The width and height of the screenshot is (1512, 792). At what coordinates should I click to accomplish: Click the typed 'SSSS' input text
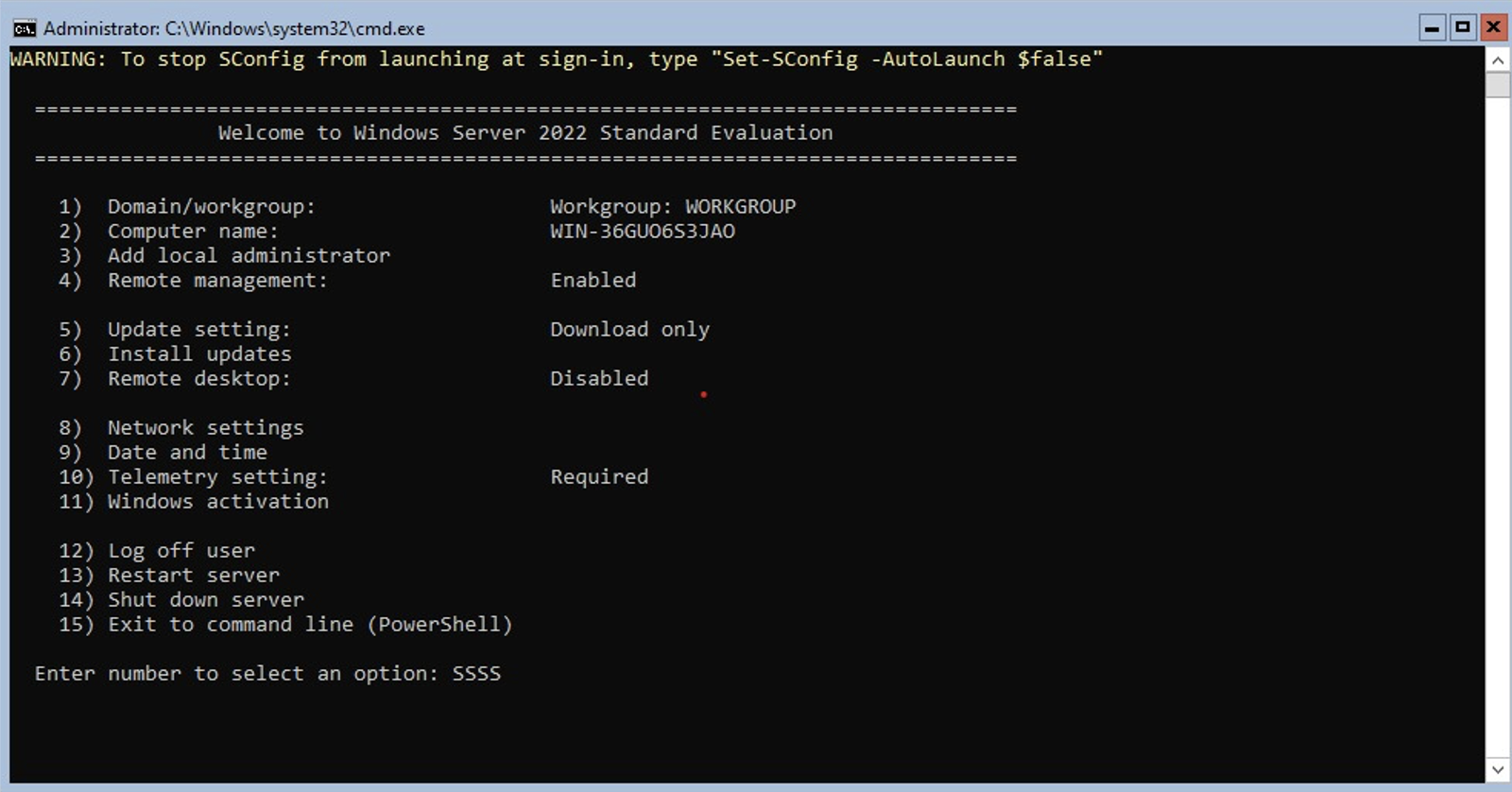[476, 674]
